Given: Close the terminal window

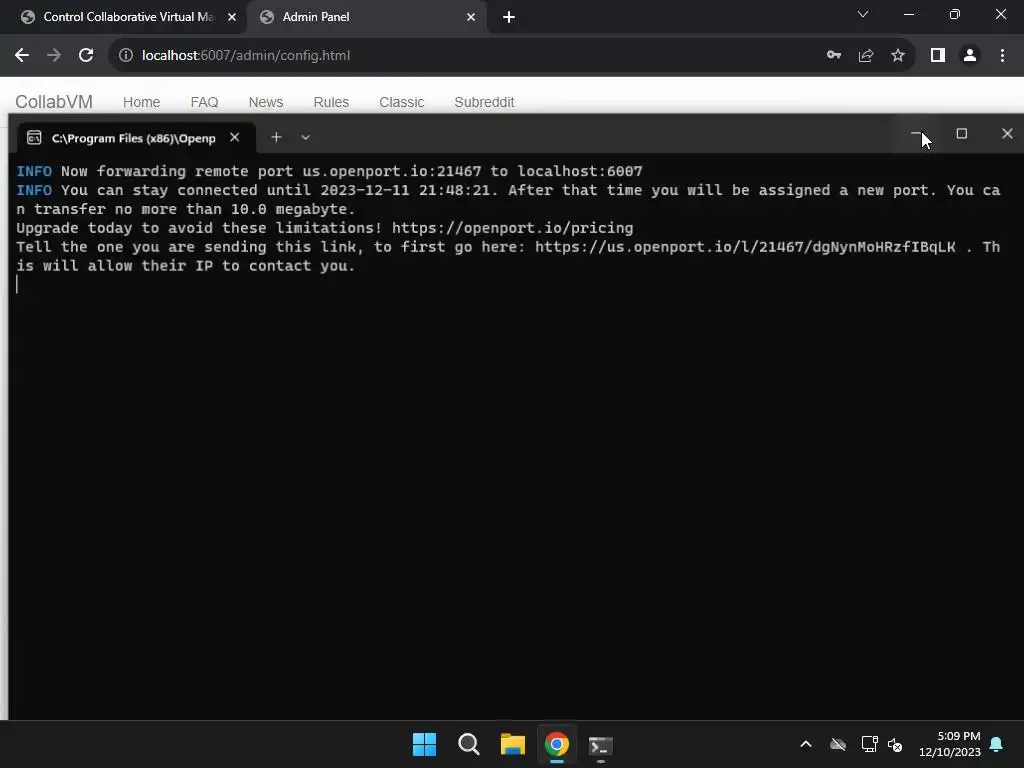Looking at the screenshot, I should tap(1007, 134).
